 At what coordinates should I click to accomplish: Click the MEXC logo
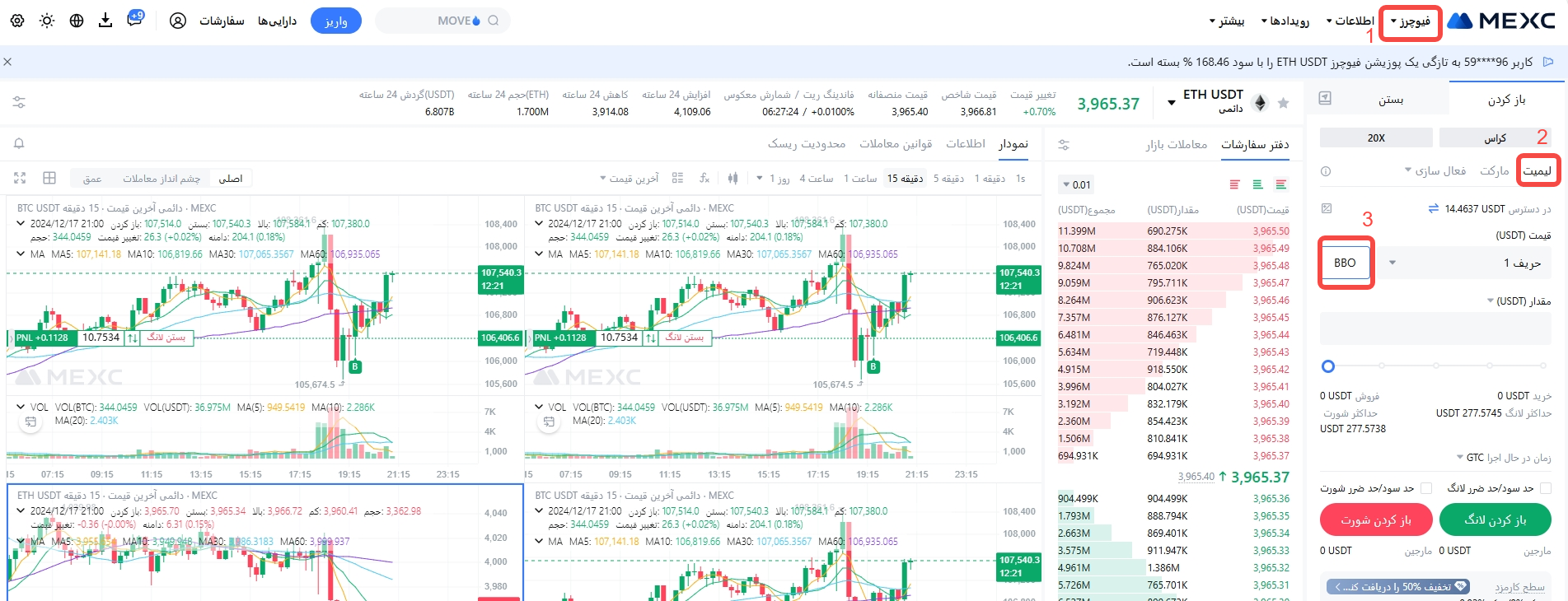(x=1502, y=21)
